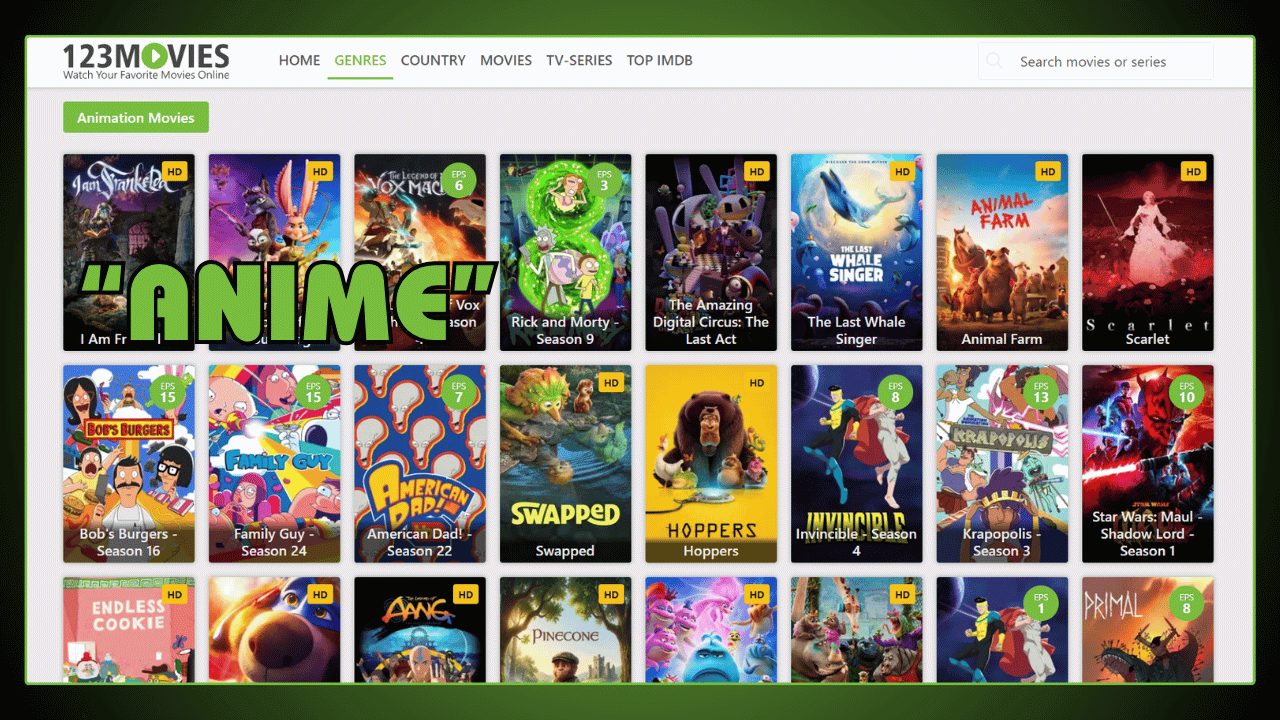1280x720 pixels.
Task: Click the Scarlet movie title
Action: click(x=1147, y=339)
